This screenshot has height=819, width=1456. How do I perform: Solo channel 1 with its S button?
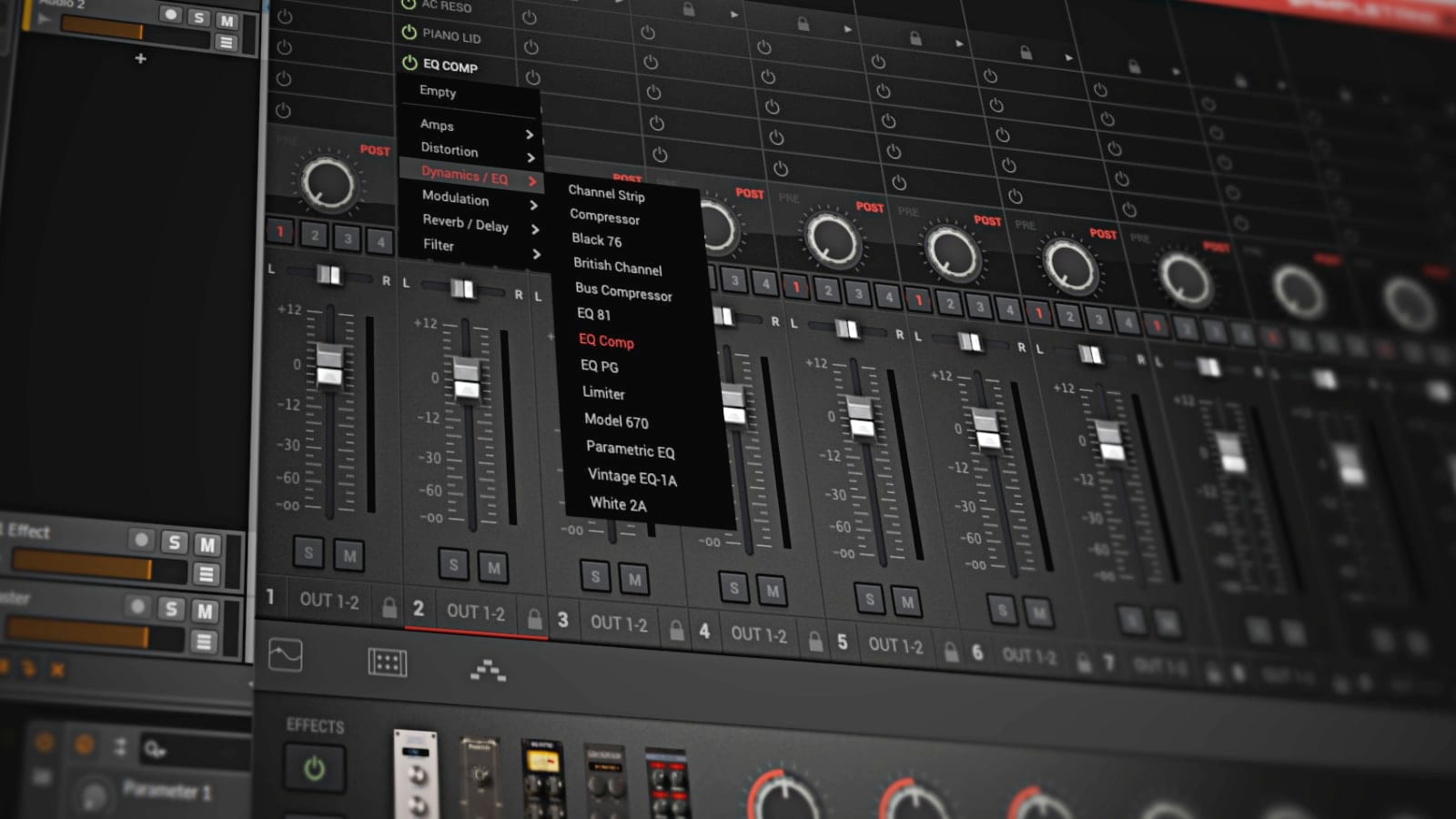click(x=307, y=554)
